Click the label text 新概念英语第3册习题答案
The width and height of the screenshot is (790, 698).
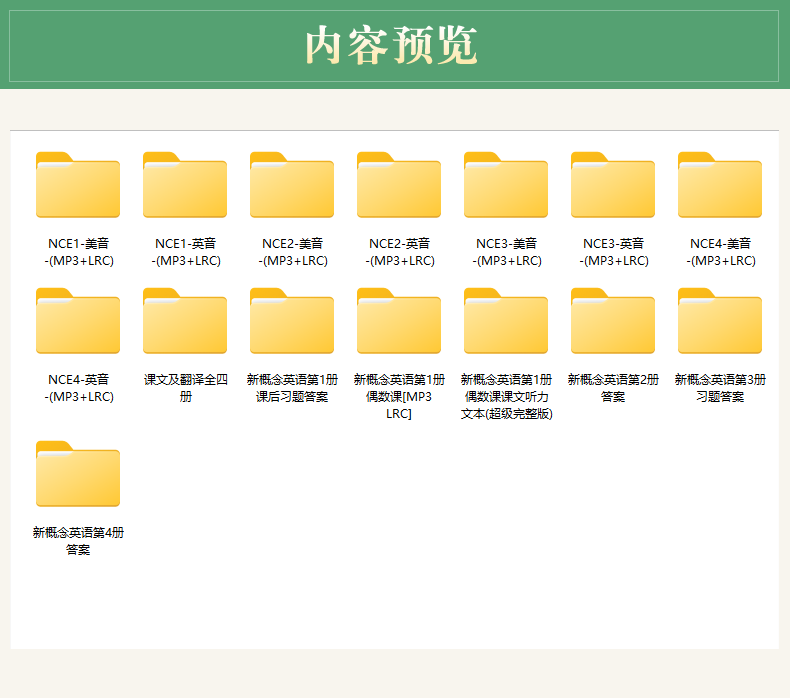click(x=720, y=388)
